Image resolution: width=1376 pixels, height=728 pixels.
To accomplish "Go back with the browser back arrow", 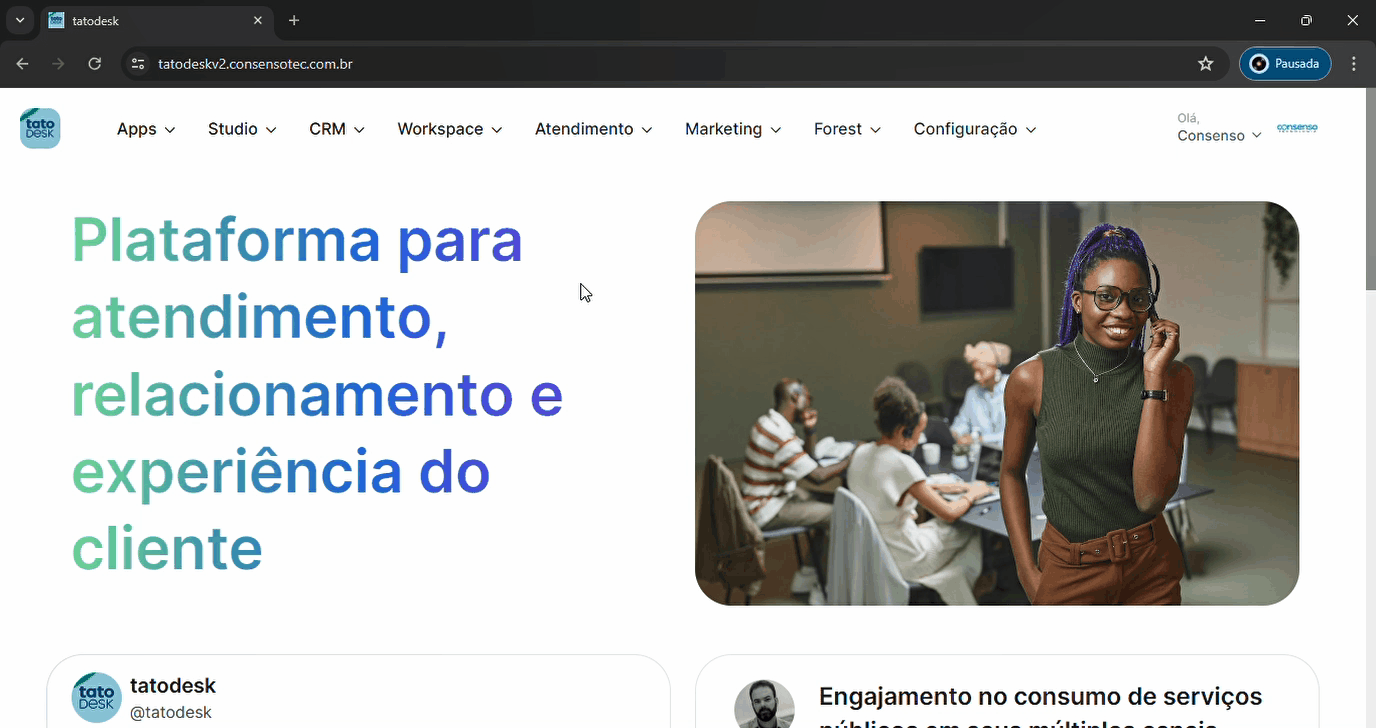I will point(23,64).
